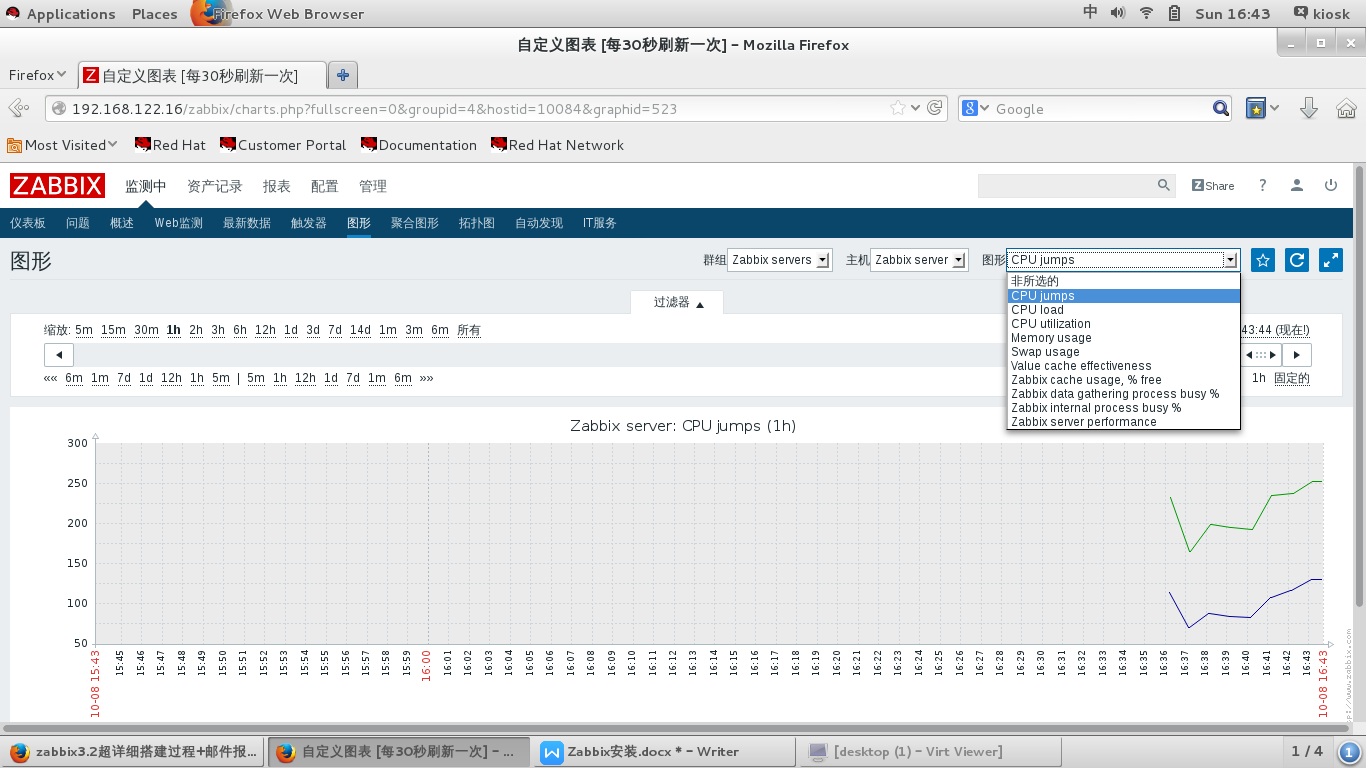This screenshot has height=768, width=1366.
Task: Open Places menu in top panel
Action: [154, 14]
